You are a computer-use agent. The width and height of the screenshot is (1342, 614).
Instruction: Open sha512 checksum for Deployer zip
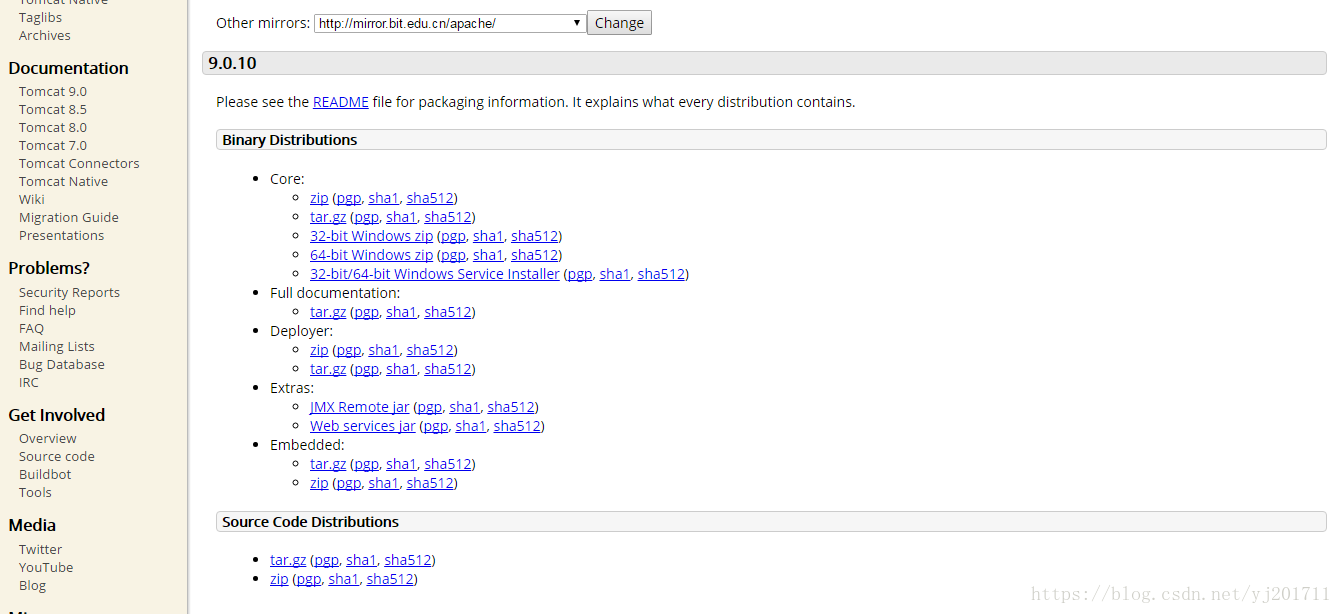click(x=430, y=350)
